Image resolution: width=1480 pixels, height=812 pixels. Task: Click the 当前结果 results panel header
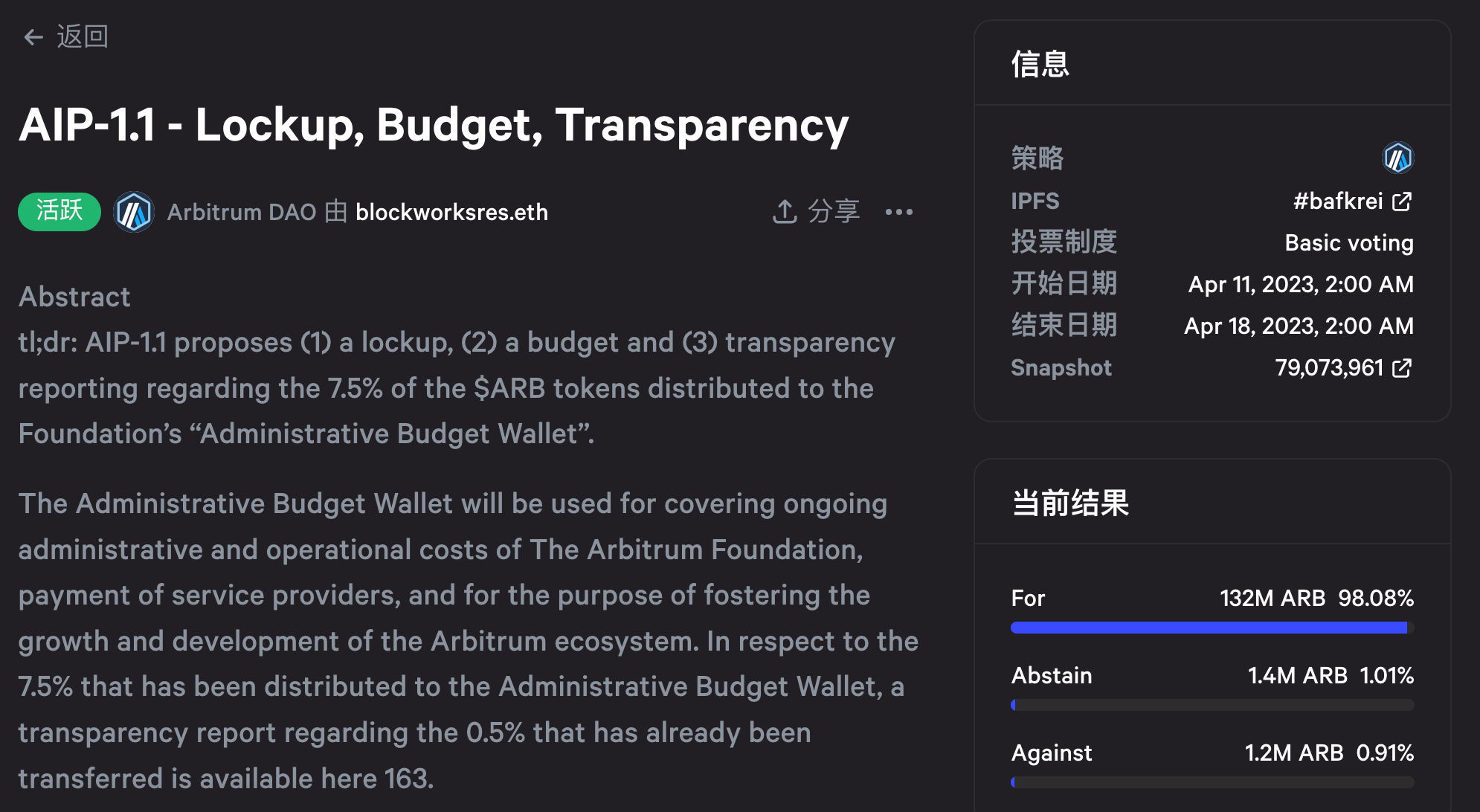click(x=1071, y=503)
